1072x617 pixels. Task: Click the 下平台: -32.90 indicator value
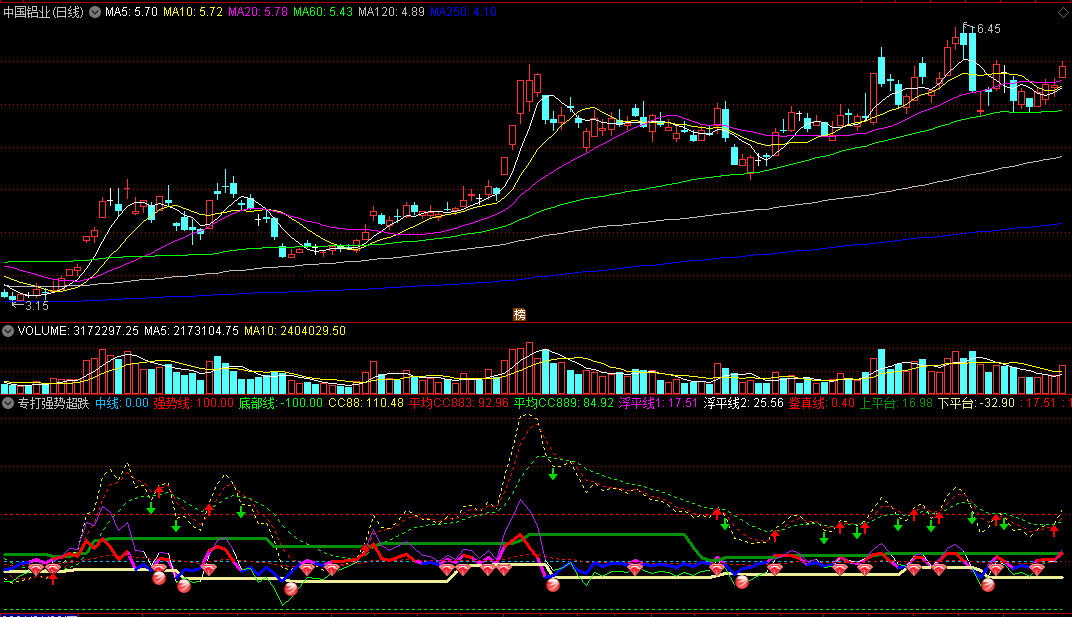976,404
